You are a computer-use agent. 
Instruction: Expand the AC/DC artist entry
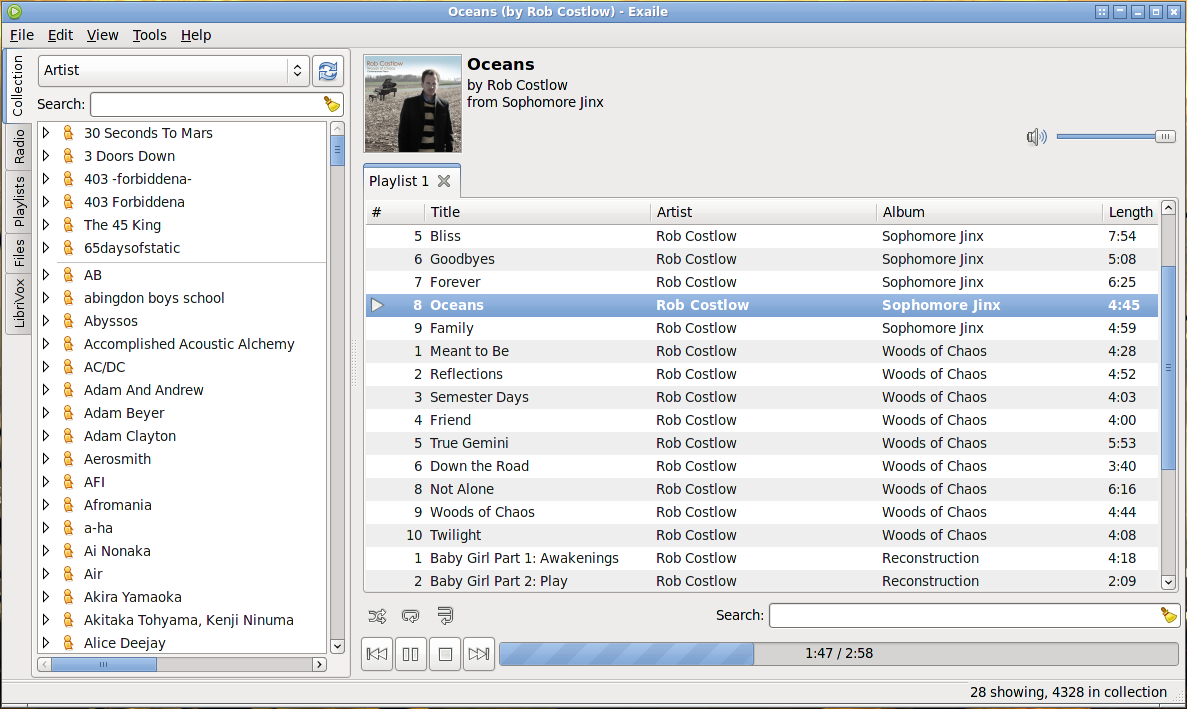(46, 367)
